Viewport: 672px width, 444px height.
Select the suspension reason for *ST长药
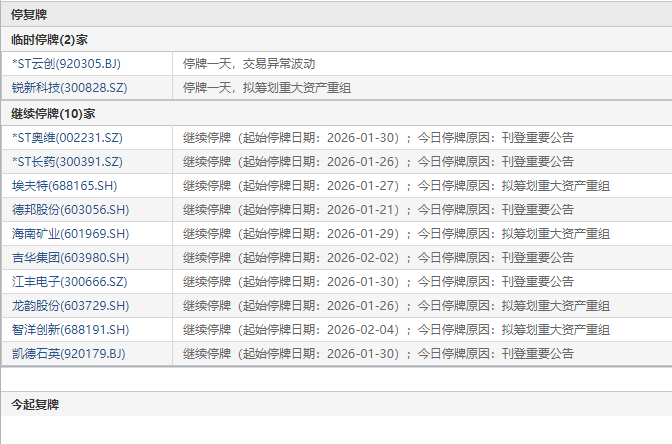pyautogui.click(x=378, y=162)
